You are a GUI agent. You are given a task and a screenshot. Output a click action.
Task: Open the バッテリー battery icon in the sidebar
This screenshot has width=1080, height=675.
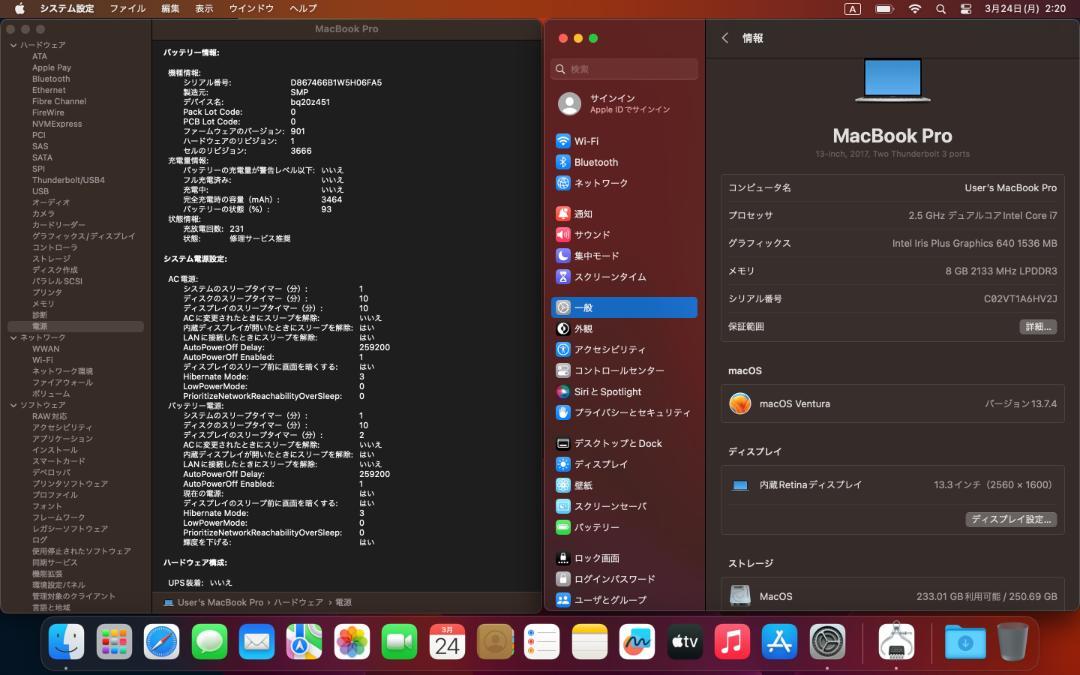pyautogui.click(x=563, y=528)
